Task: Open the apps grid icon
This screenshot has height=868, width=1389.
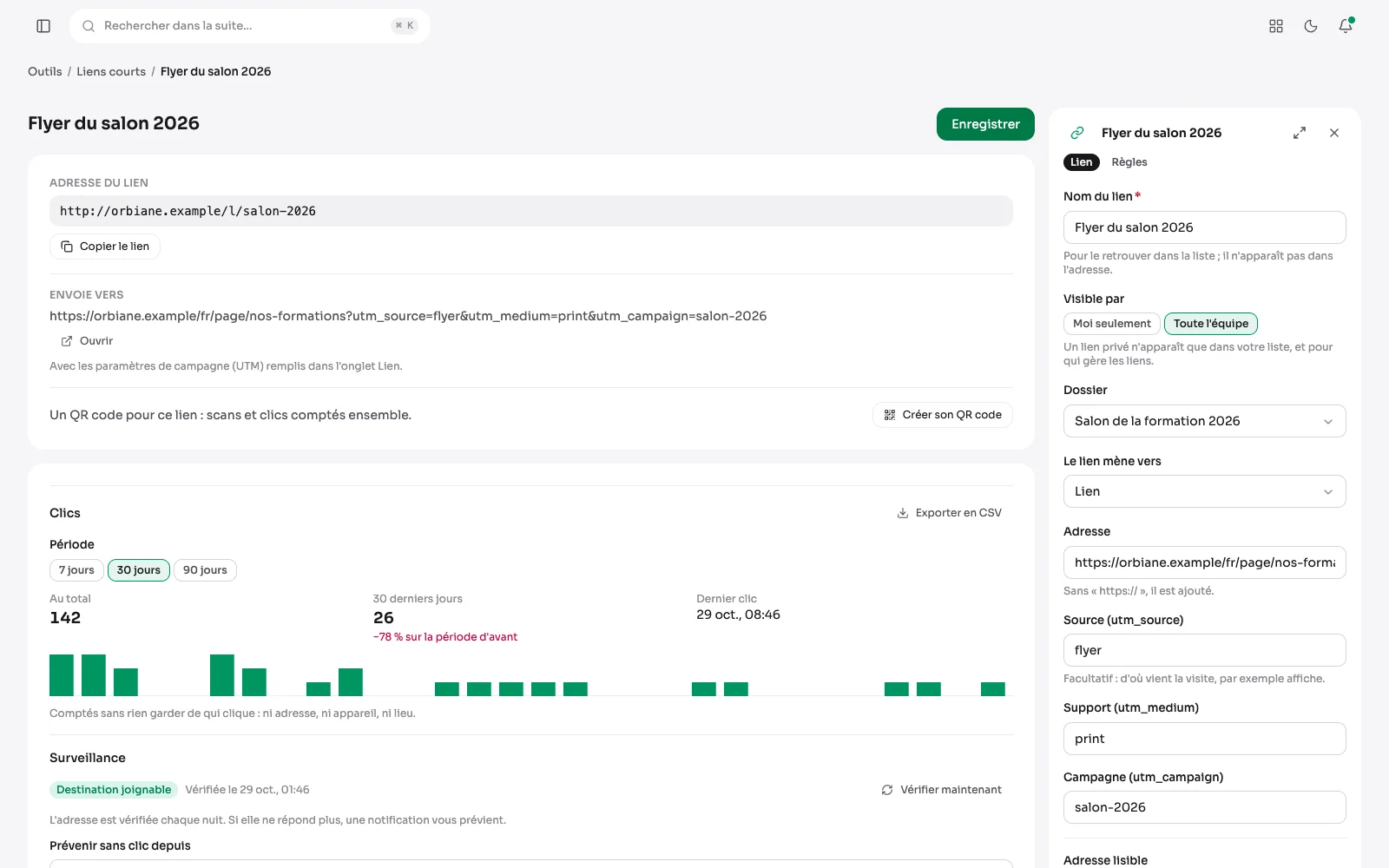Action: click(1276, 26)
